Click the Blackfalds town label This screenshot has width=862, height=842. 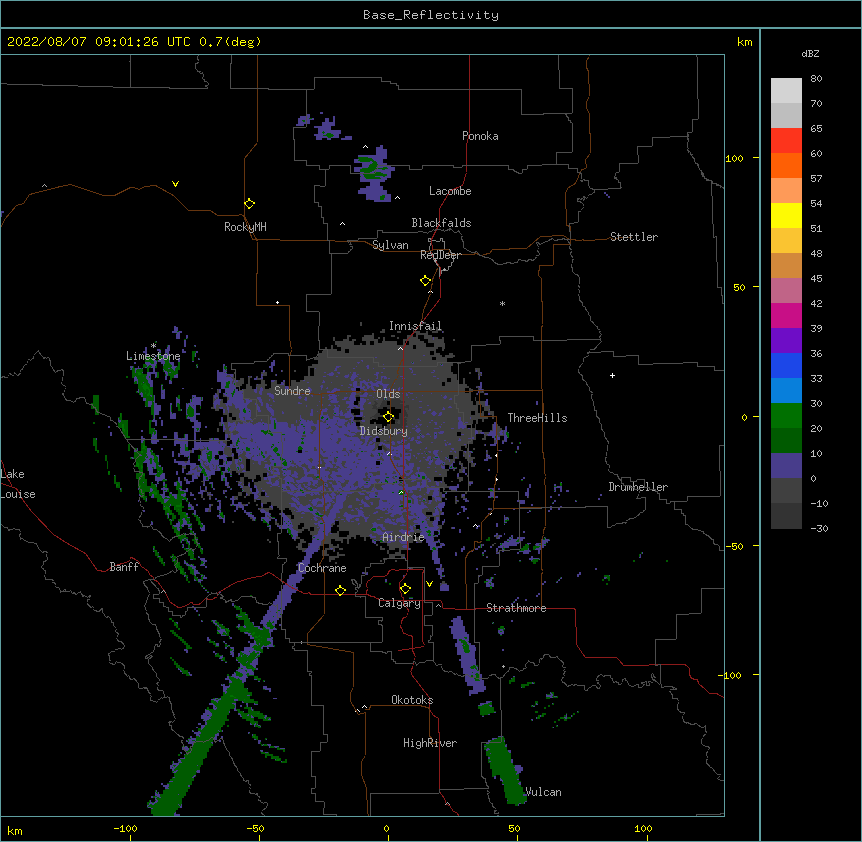click(441, 223)
